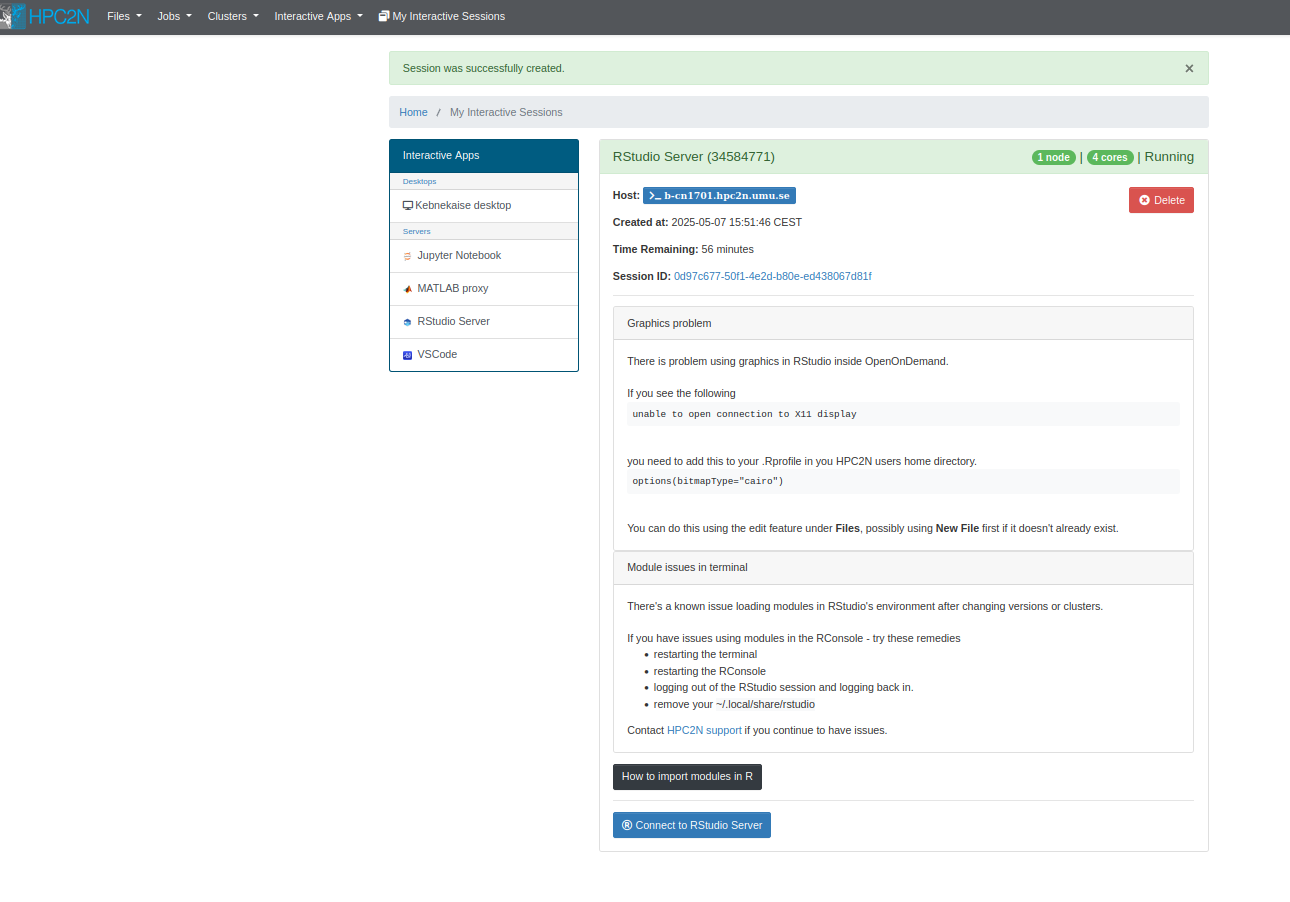Click the Created at timestamp

[736, 222]
